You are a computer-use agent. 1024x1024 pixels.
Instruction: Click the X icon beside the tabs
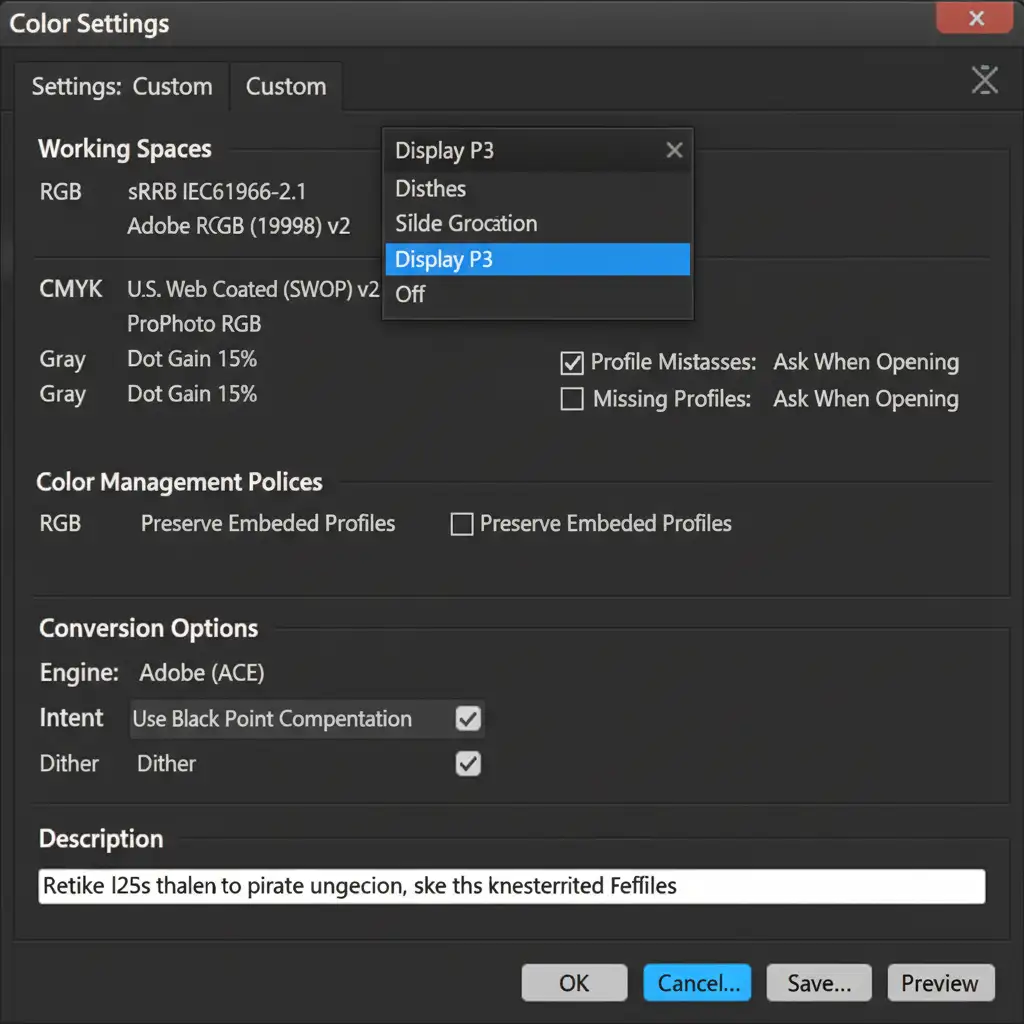tap(984, 80)
